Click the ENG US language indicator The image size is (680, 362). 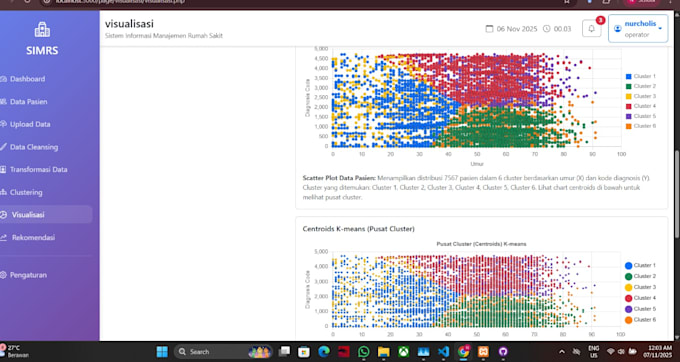(x=594, y=352)
